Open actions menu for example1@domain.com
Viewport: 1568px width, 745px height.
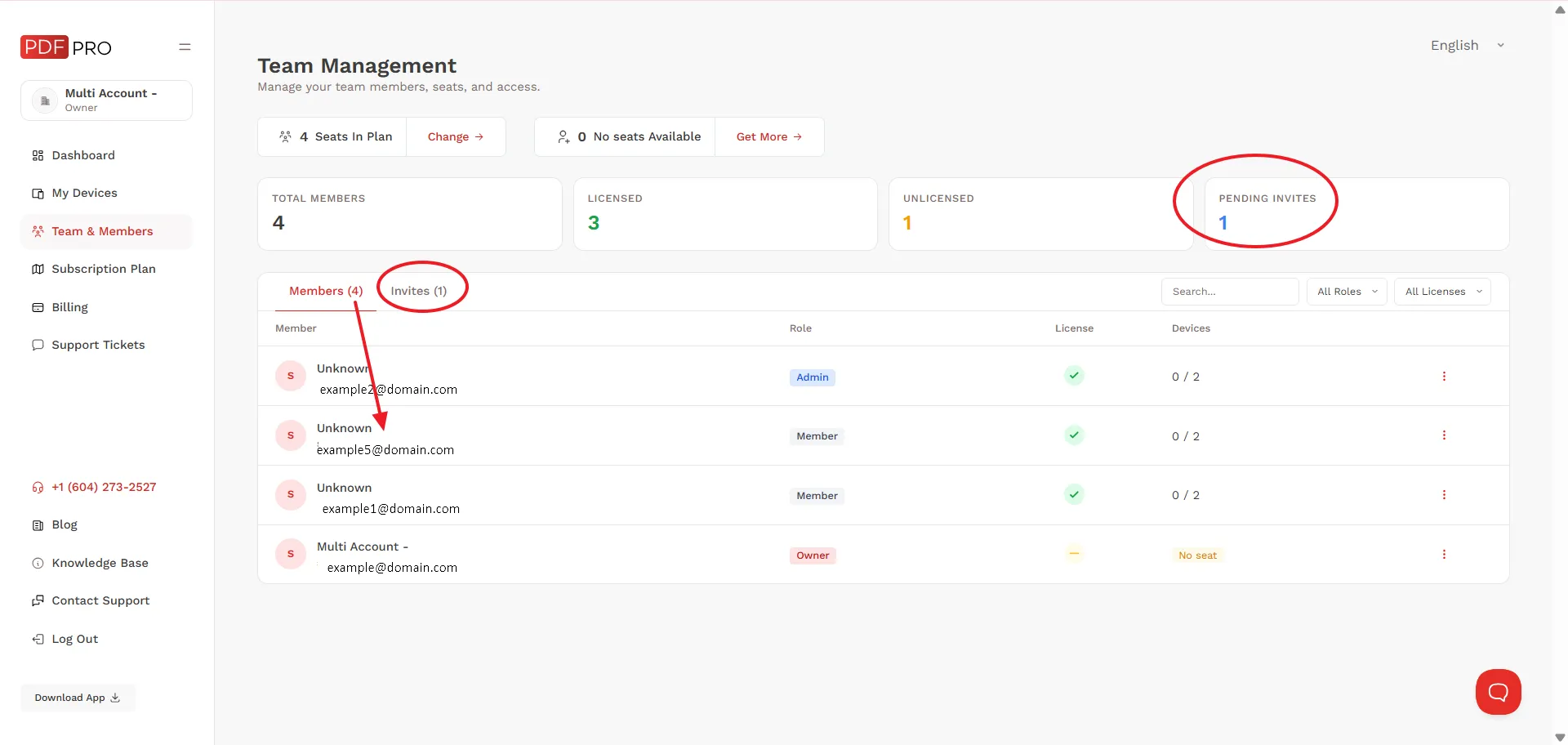coord(1444,495)
